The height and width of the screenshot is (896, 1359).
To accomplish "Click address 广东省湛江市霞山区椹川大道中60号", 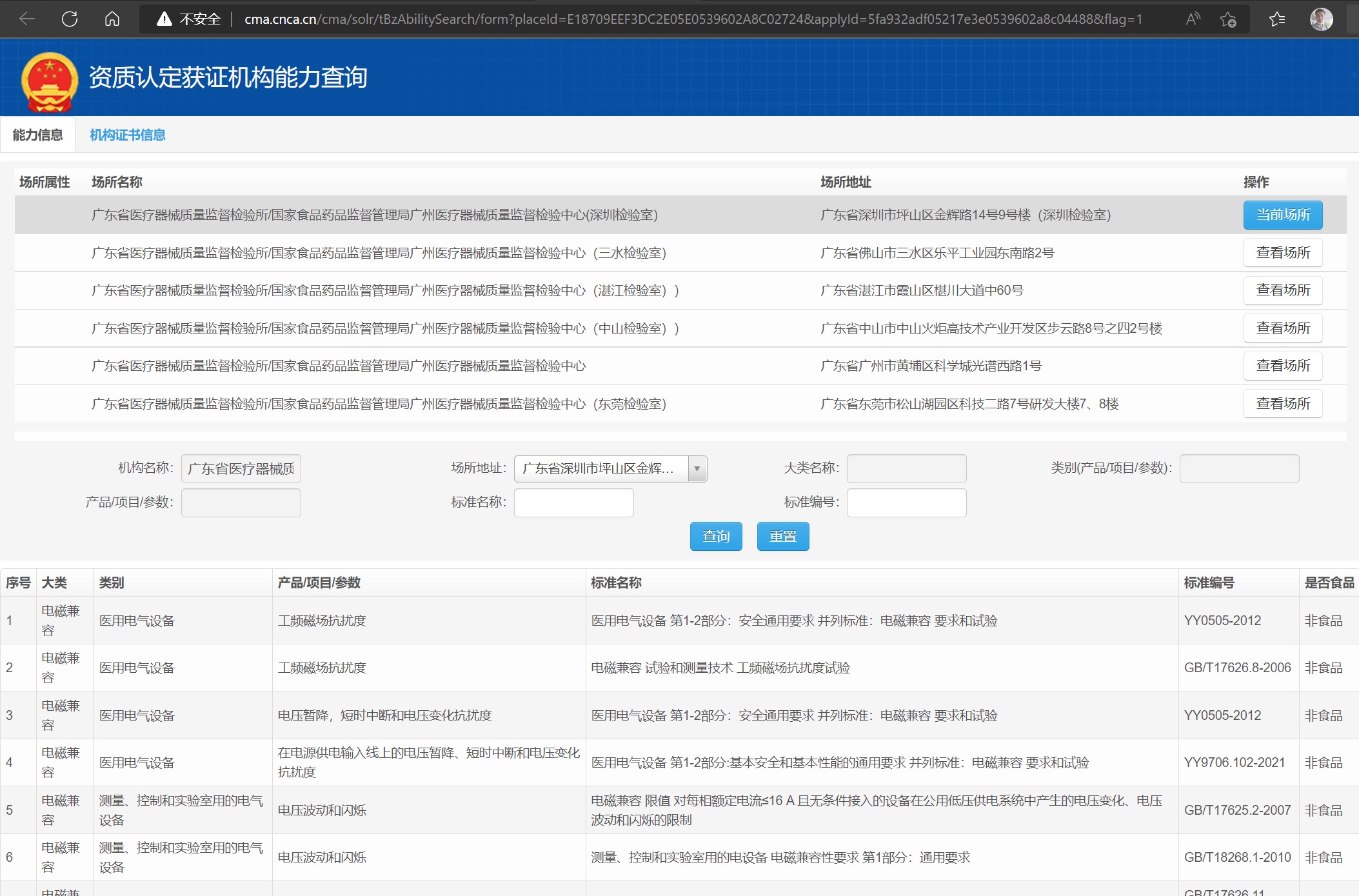I will click(921, 291).
